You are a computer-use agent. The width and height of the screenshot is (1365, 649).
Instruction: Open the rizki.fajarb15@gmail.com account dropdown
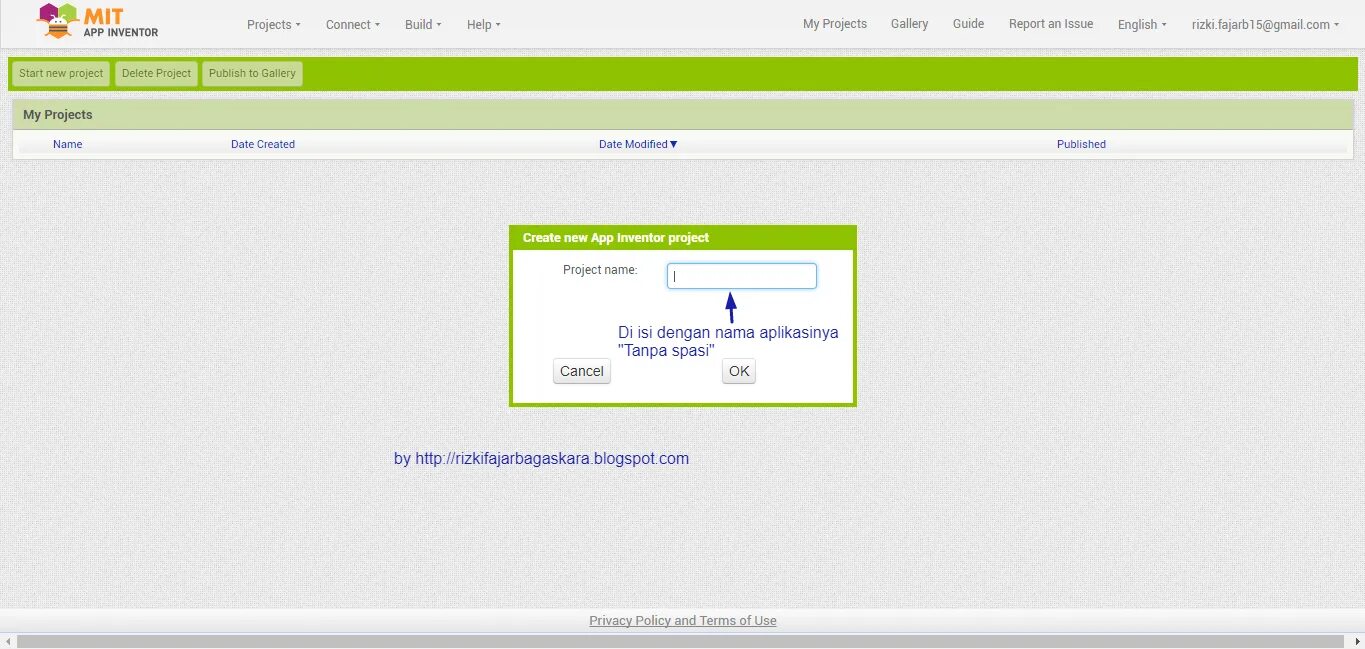click(x=1265, y=24)
